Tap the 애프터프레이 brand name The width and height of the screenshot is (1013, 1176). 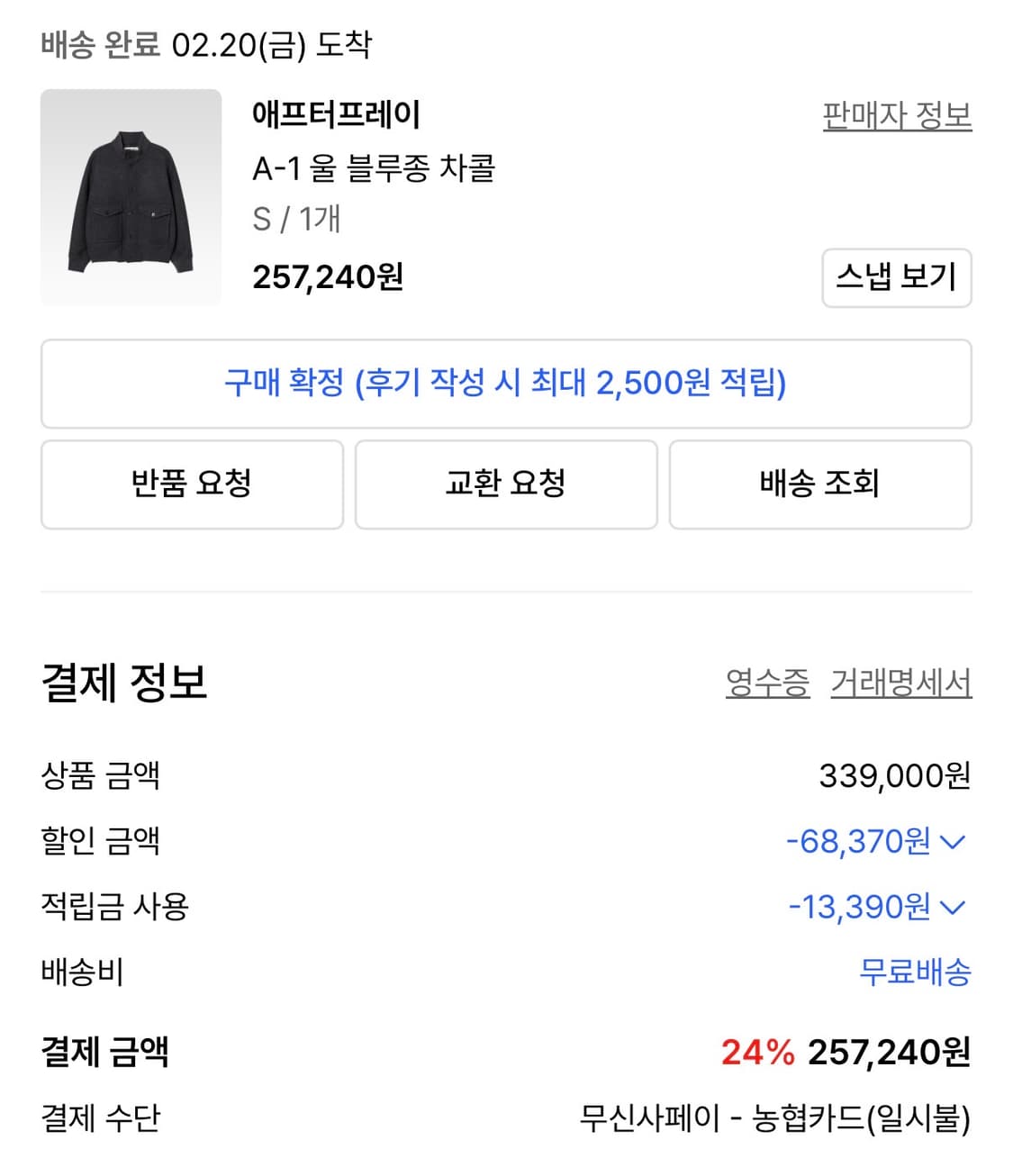tap(336, 114)
